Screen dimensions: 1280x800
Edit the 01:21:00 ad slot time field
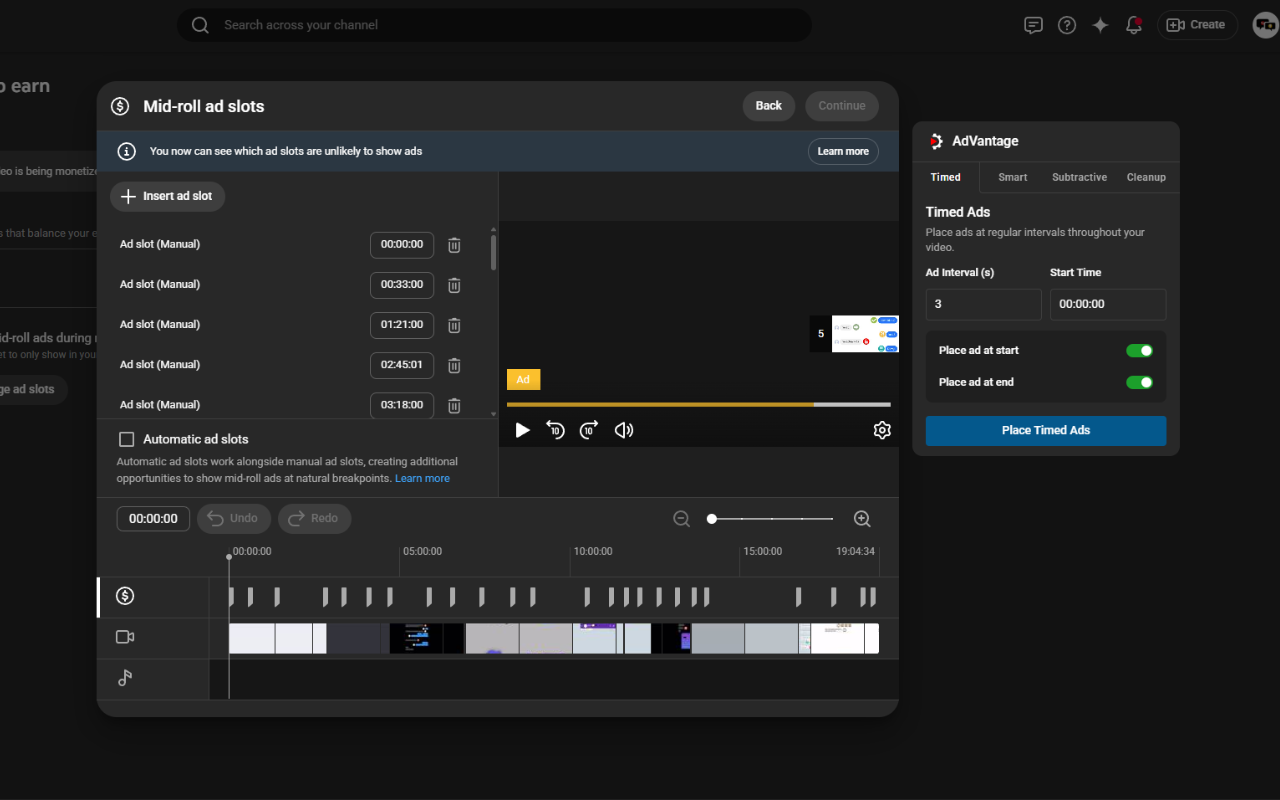pyautogui.click(x=402, y=325)
